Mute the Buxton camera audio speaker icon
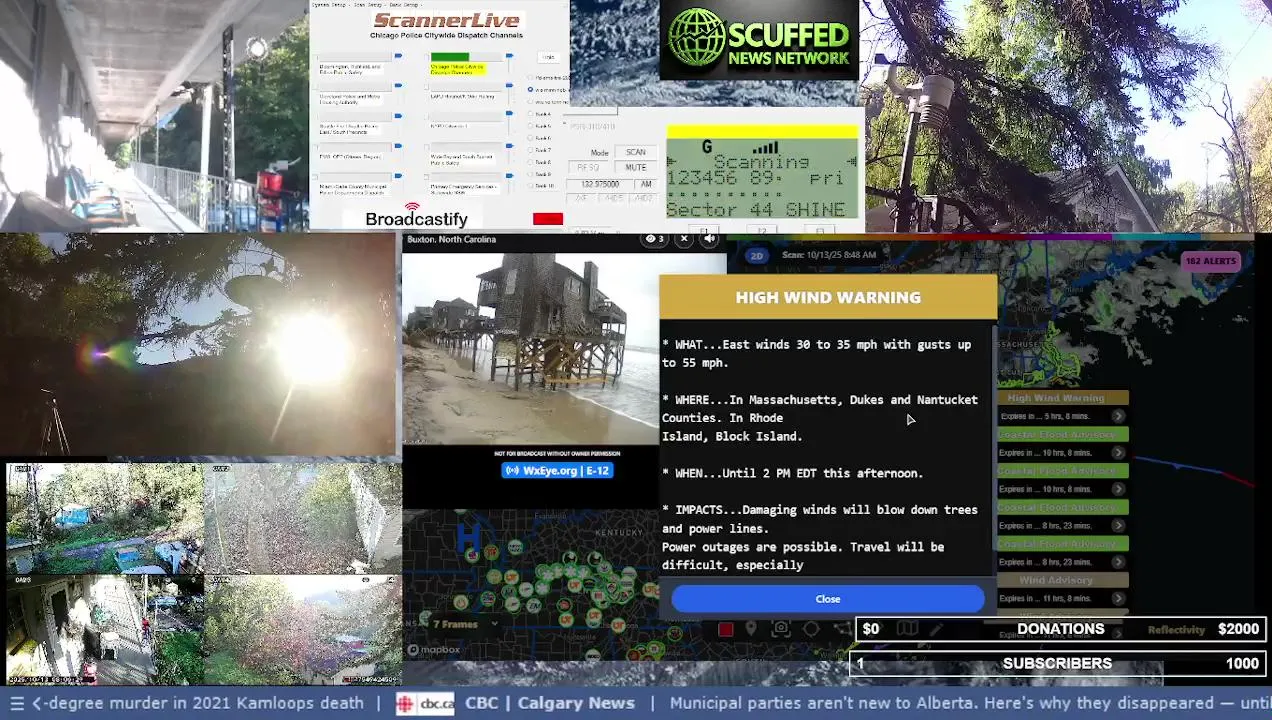1272x720 pixels. pos(709,239)
